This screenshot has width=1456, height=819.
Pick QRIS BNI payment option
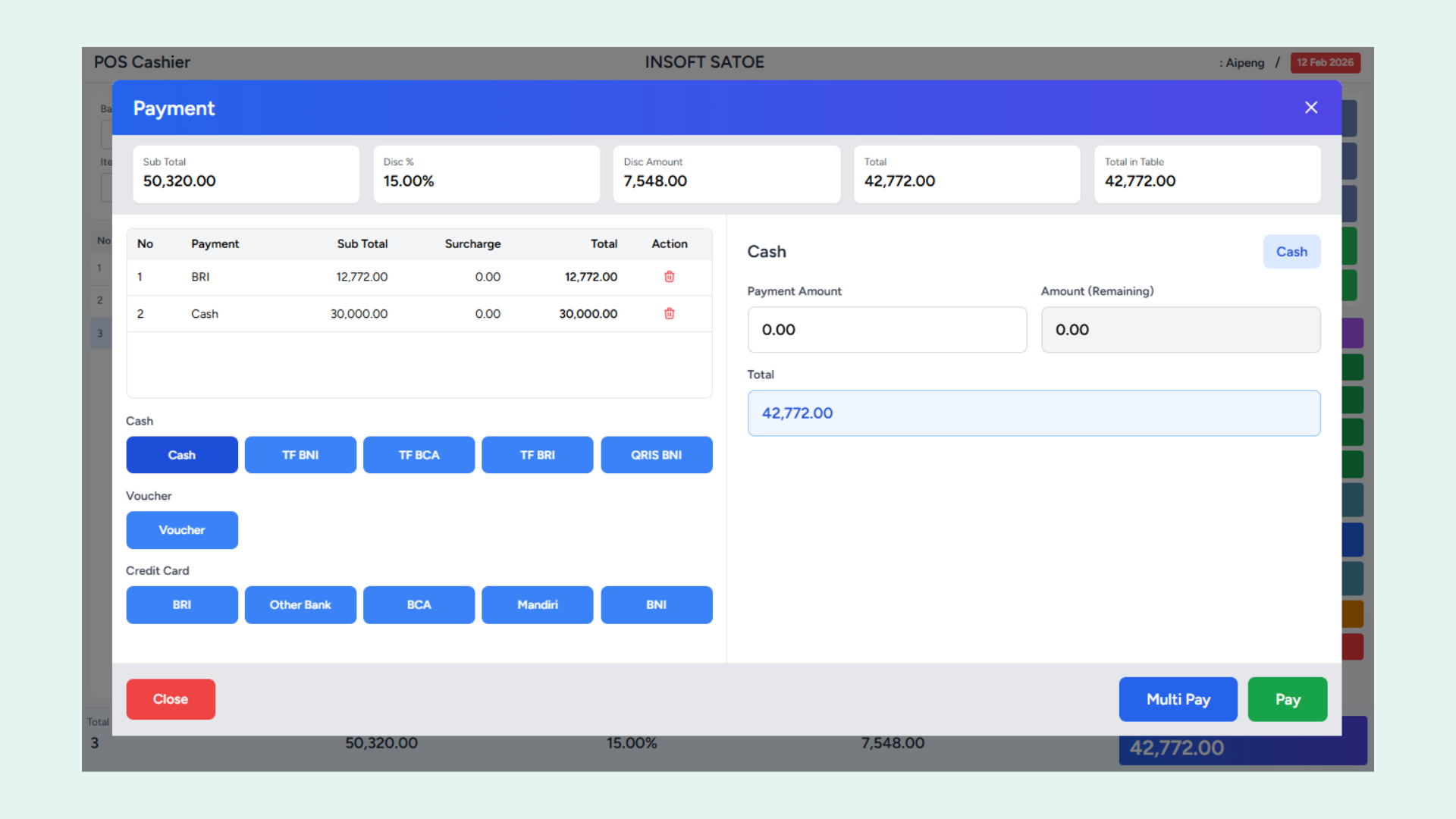tap(656, 455)
